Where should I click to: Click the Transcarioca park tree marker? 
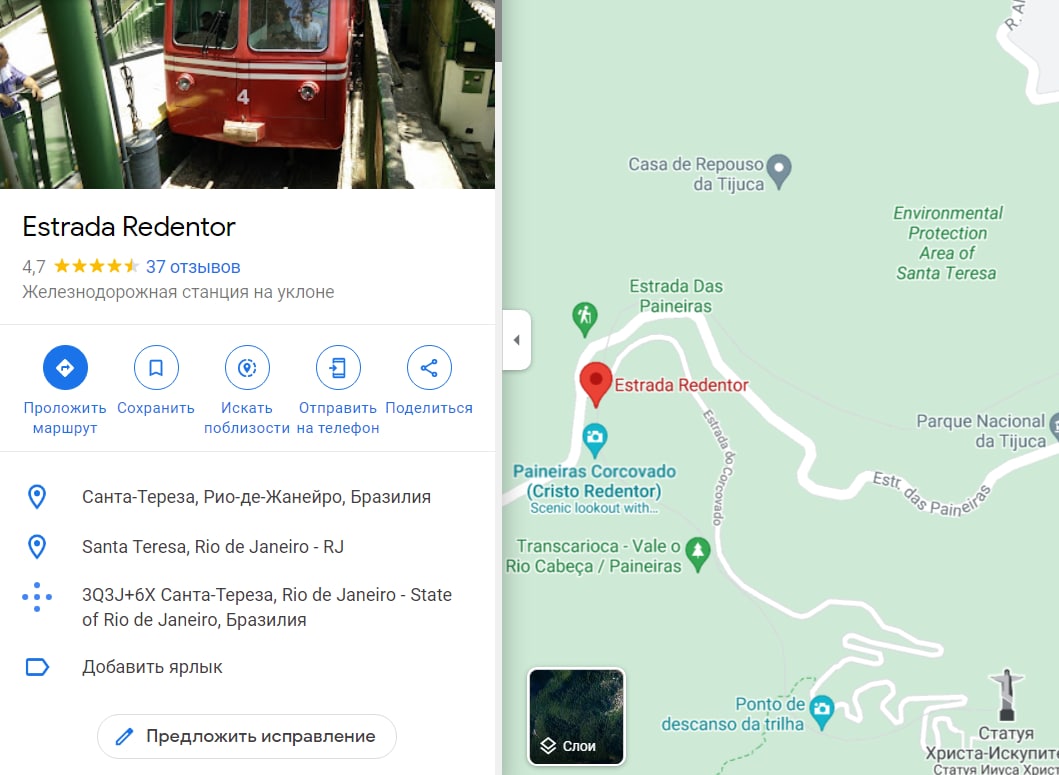pos(698,555)
